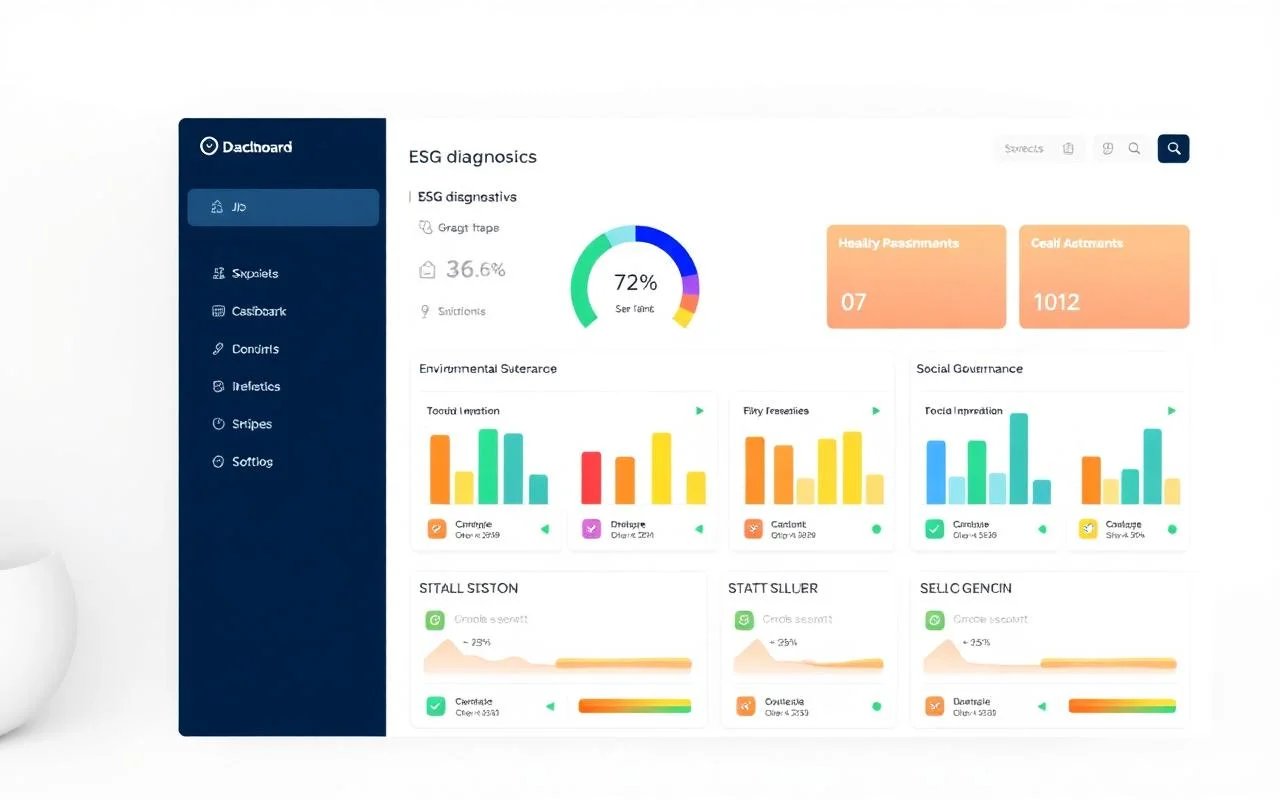Click orange progress bar in SELIC GENCIN chart

[1108, 663]
